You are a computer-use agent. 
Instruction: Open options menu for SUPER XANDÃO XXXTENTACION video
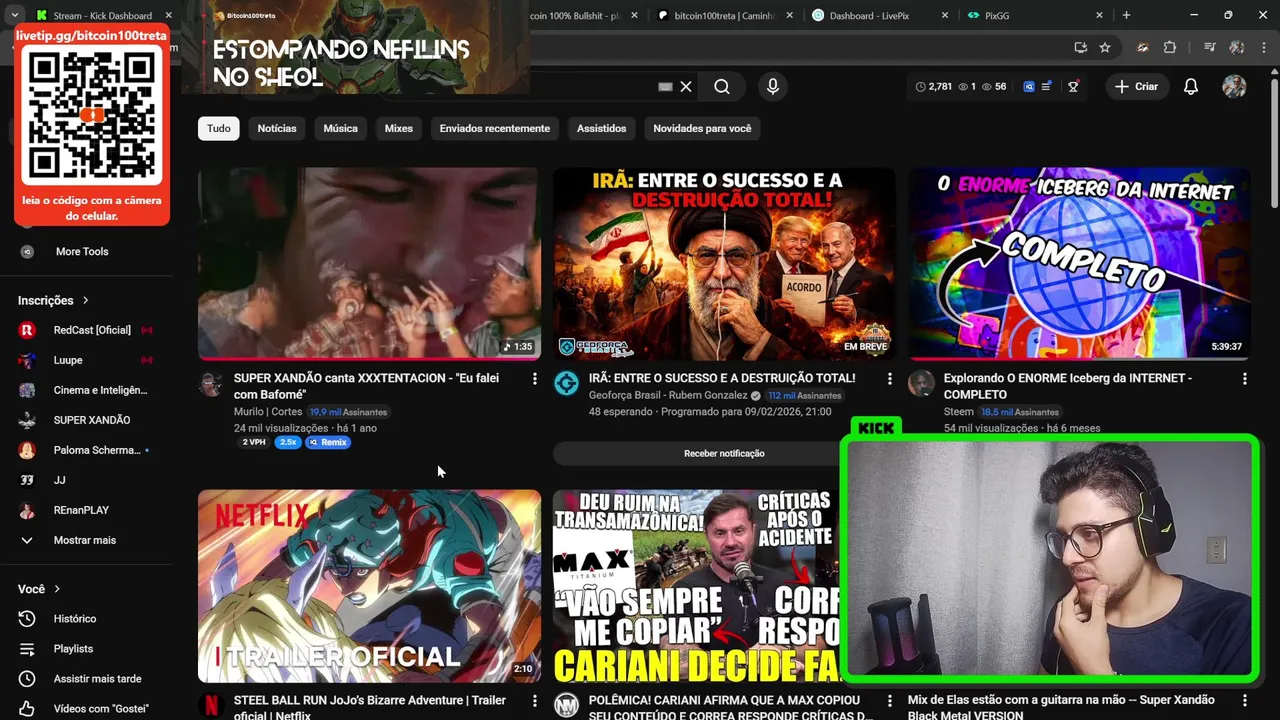534,379
